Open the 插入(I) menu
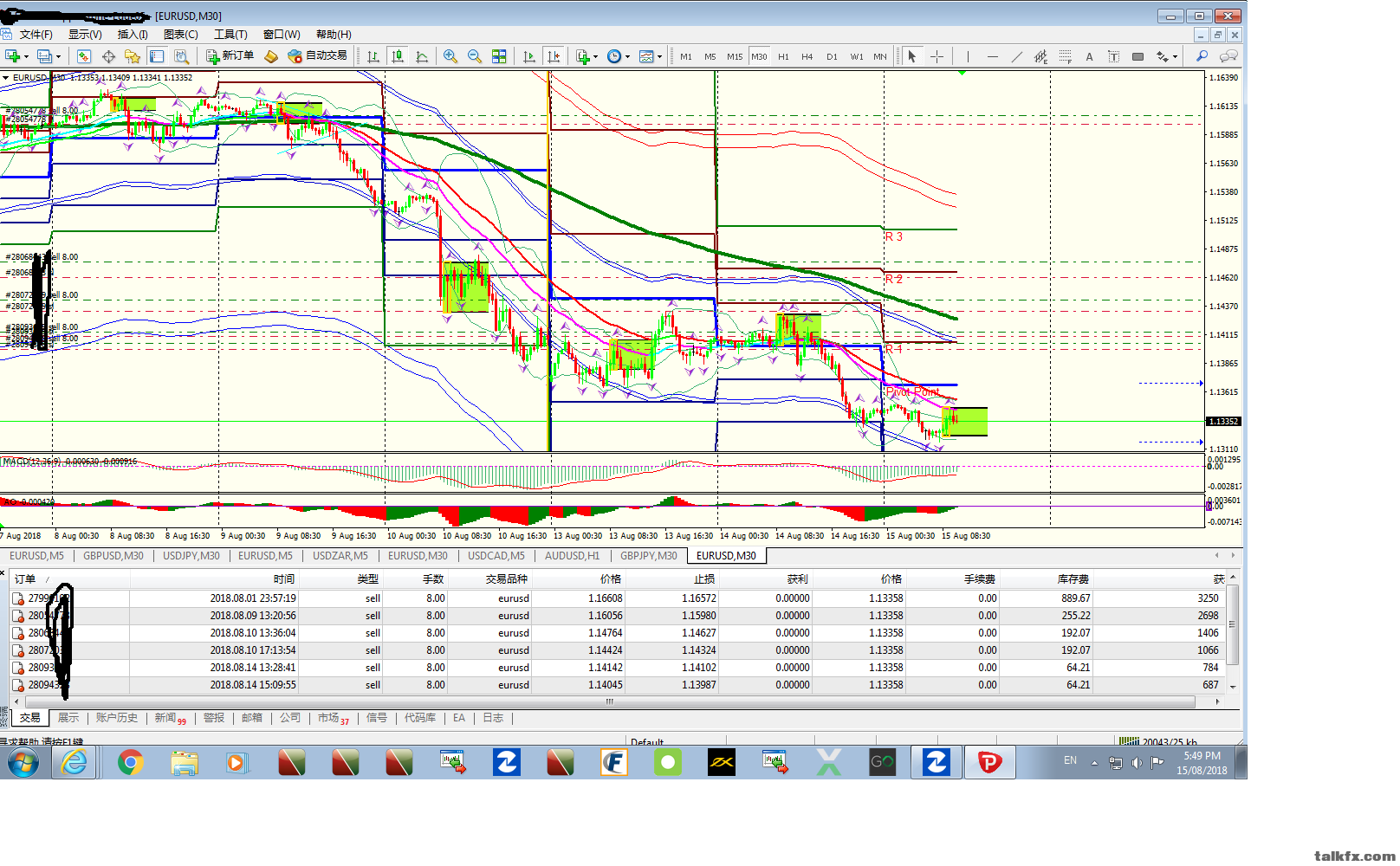 tap(133, 35)
